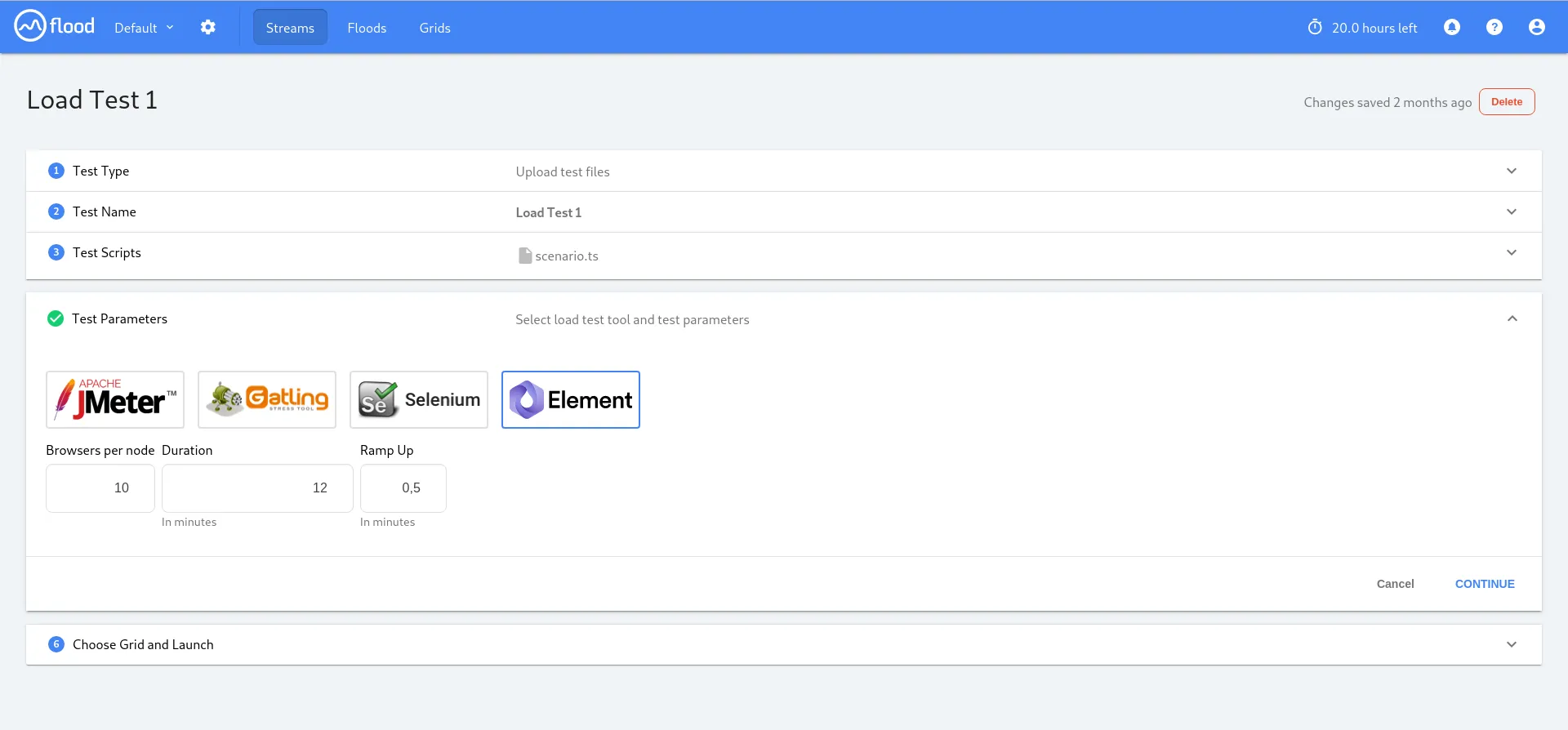Click the scenario.ts file icon
Viewport: 1568px width, 730px height.
(x=525, y=256)
